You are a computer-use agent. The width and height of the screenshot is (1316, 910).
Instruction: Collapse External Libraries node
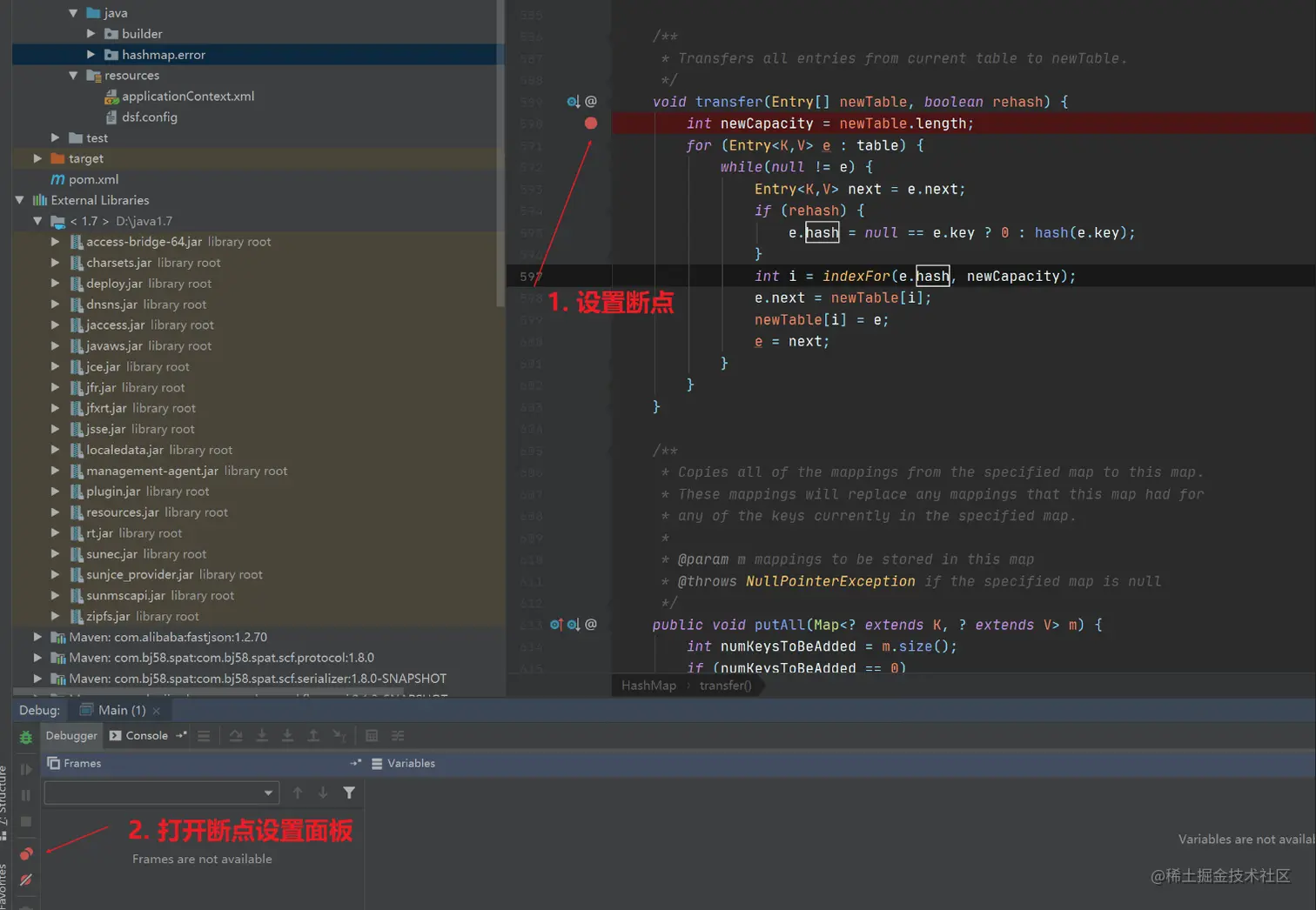(19, 200)
